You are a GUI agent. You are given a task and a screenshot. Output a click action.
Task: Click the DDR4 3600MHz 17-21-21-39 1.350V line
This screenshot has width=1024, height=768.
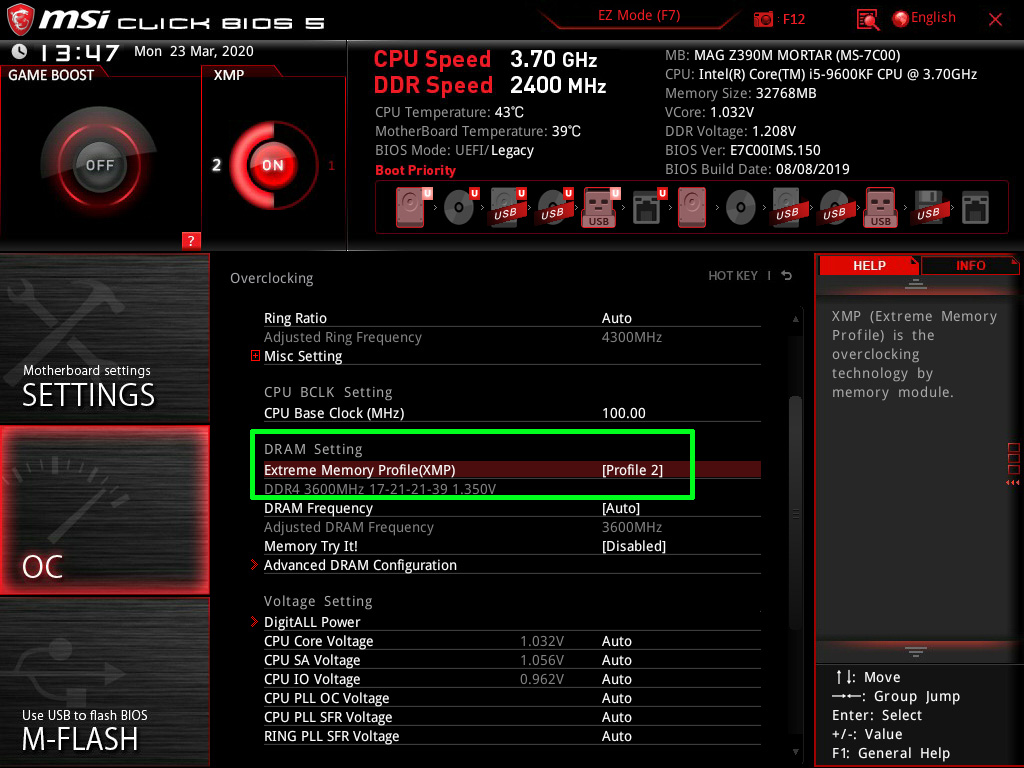379,489
